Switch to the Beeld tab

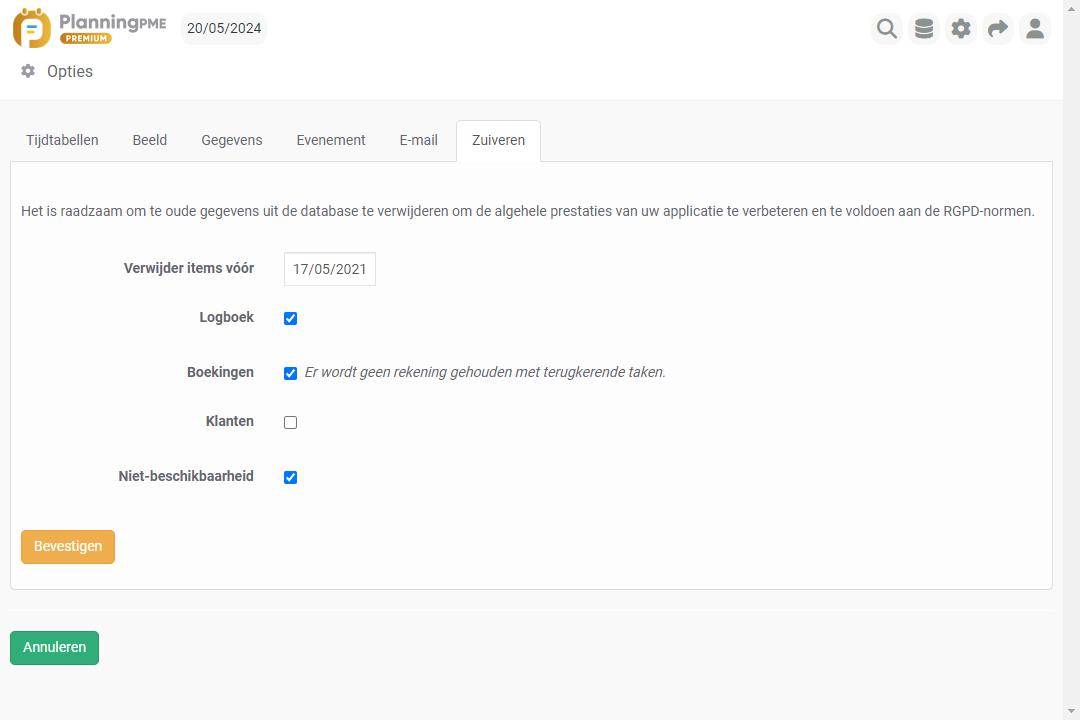(x=149, y=141)
